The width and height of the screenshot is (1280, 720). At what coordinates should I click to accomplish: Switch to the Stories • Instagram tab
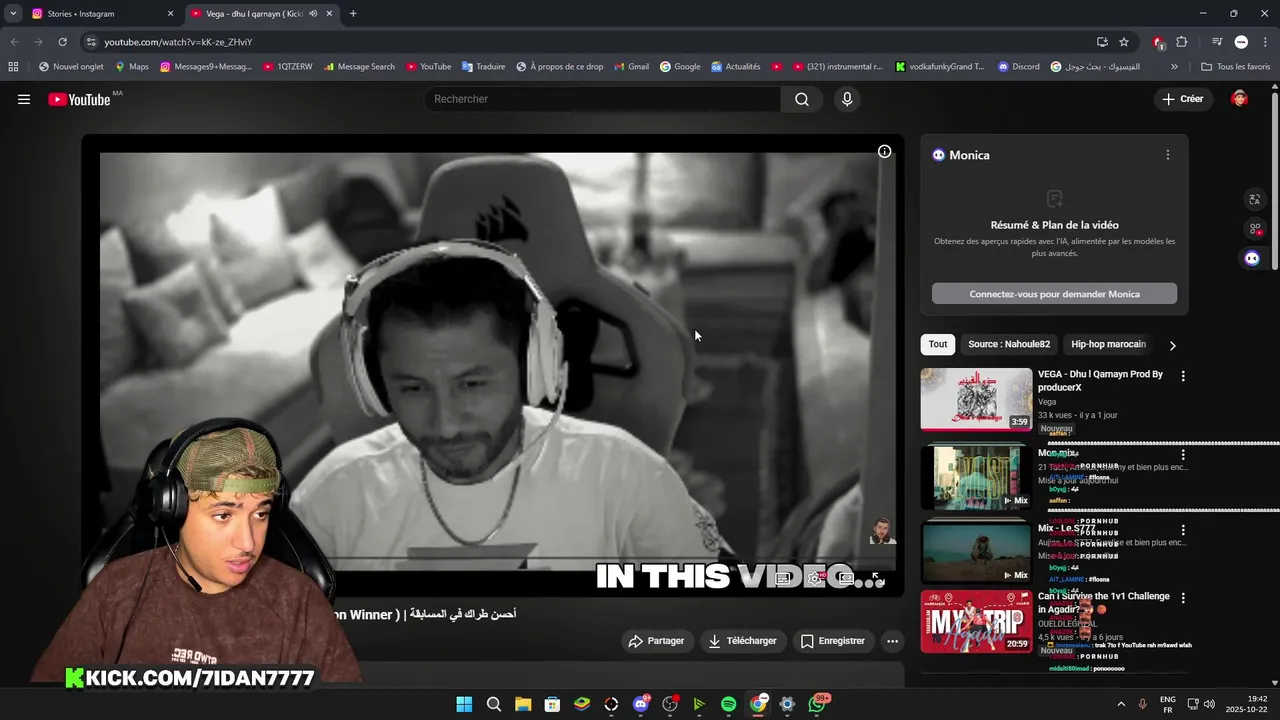click(x=102, y=14)
